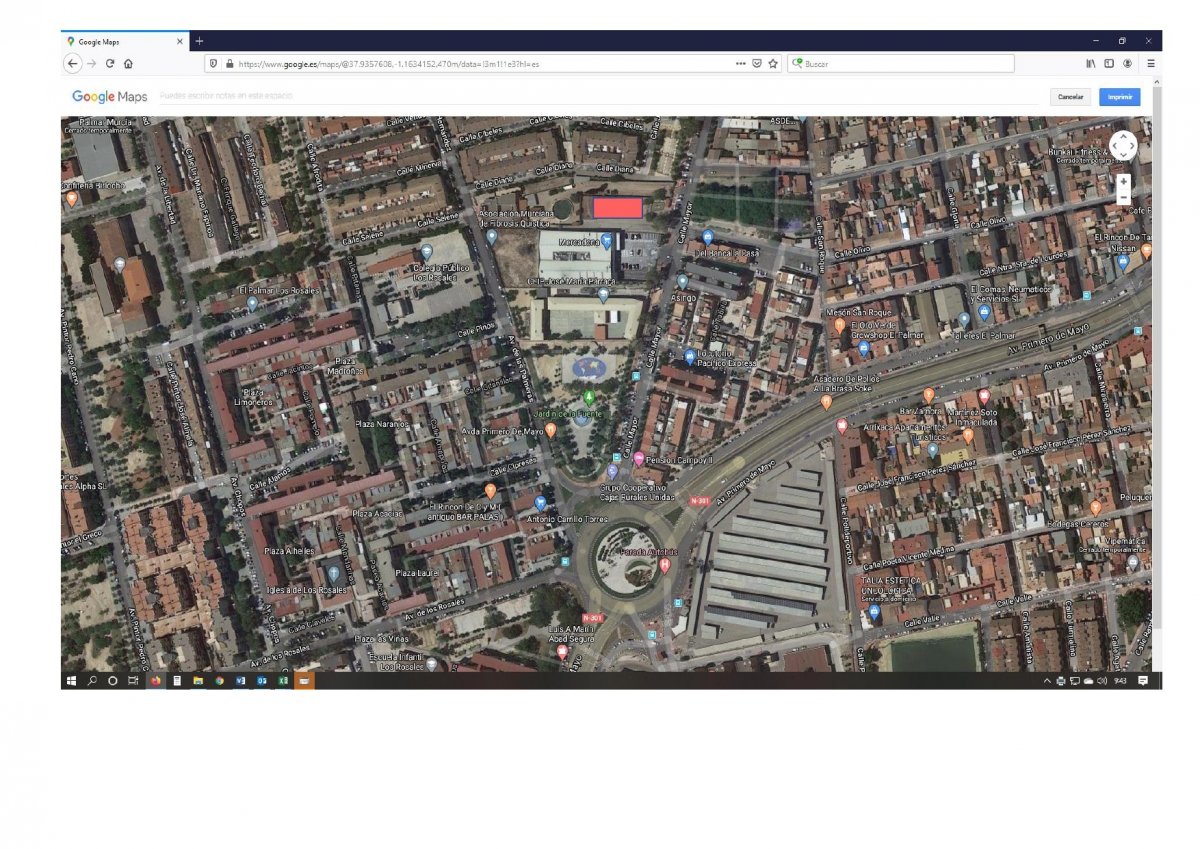
Task: Open the Windows Start menu
Action: tap(71, 681)
